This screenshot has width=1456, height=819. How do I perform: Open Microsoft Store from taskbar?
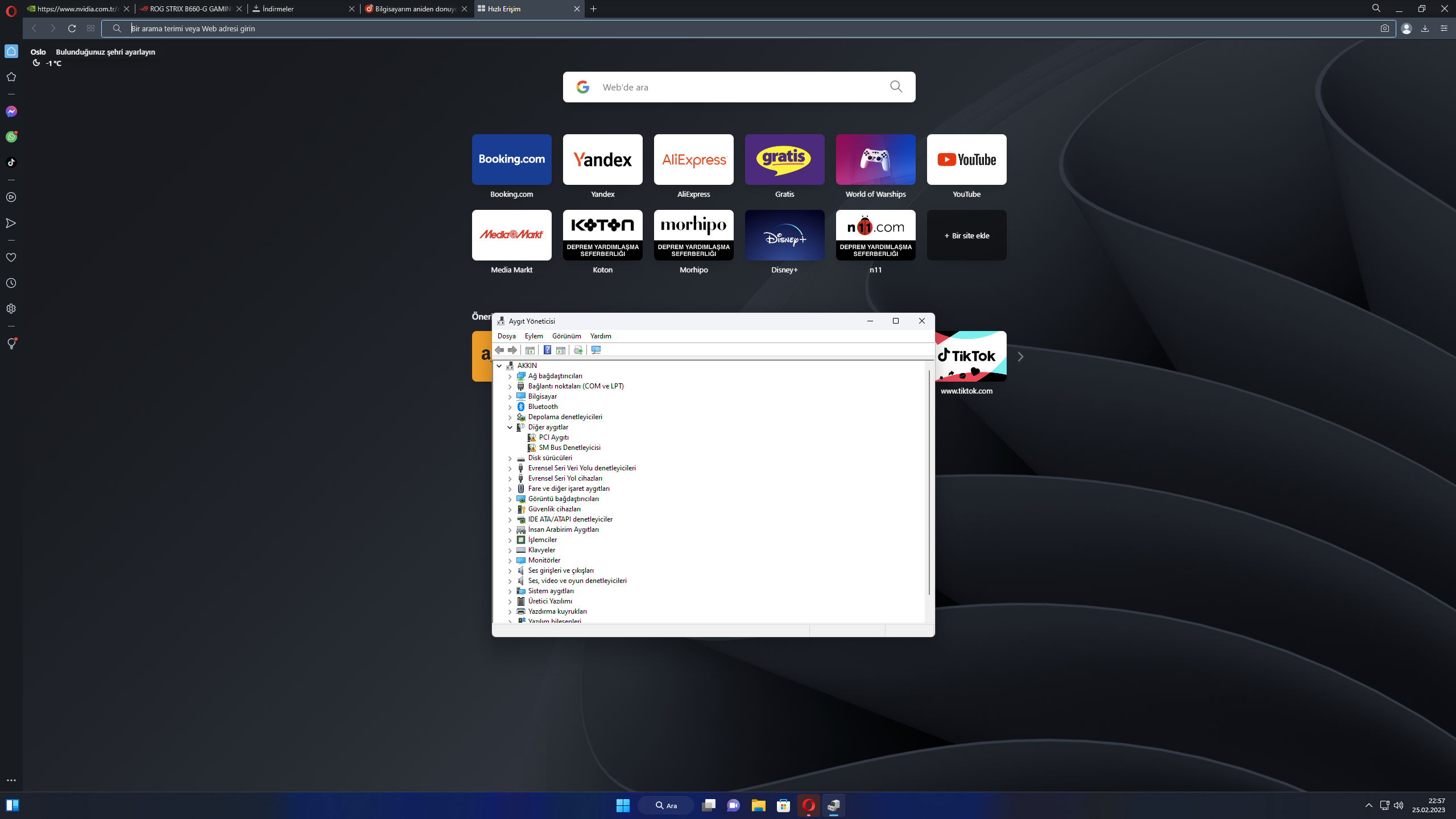783,805
